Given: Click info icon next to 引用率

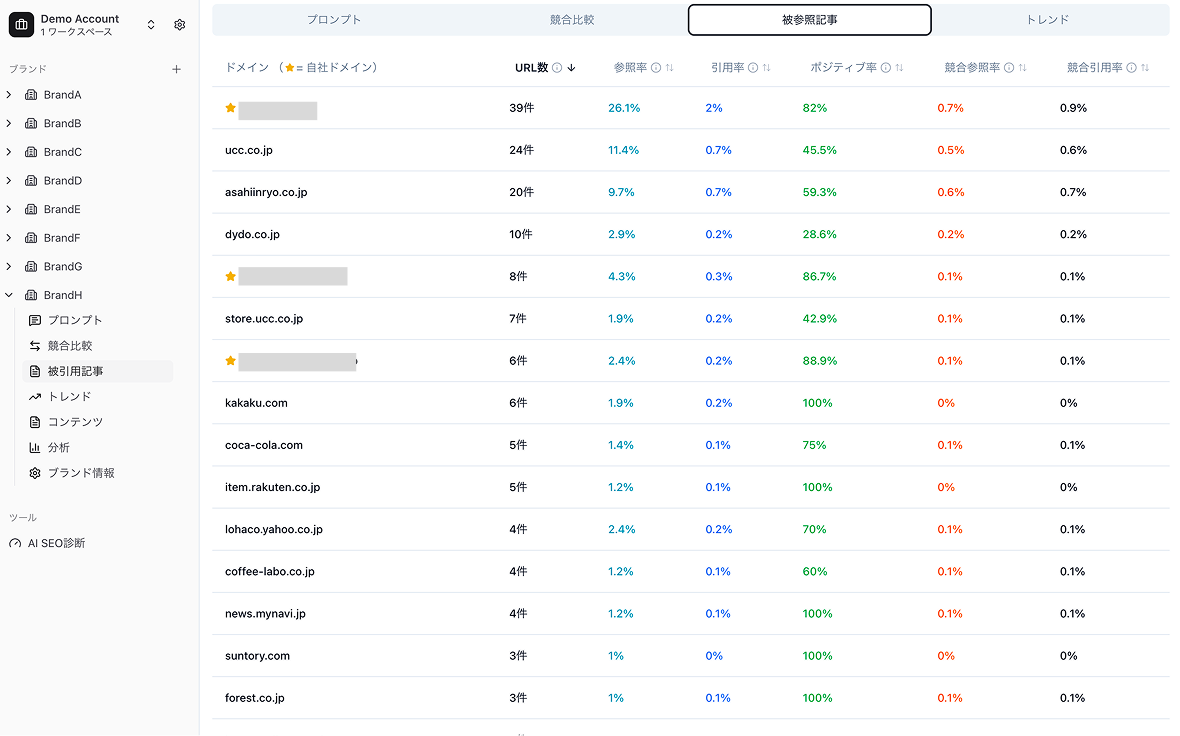Looking at the screenshot, I should [753, 68].
